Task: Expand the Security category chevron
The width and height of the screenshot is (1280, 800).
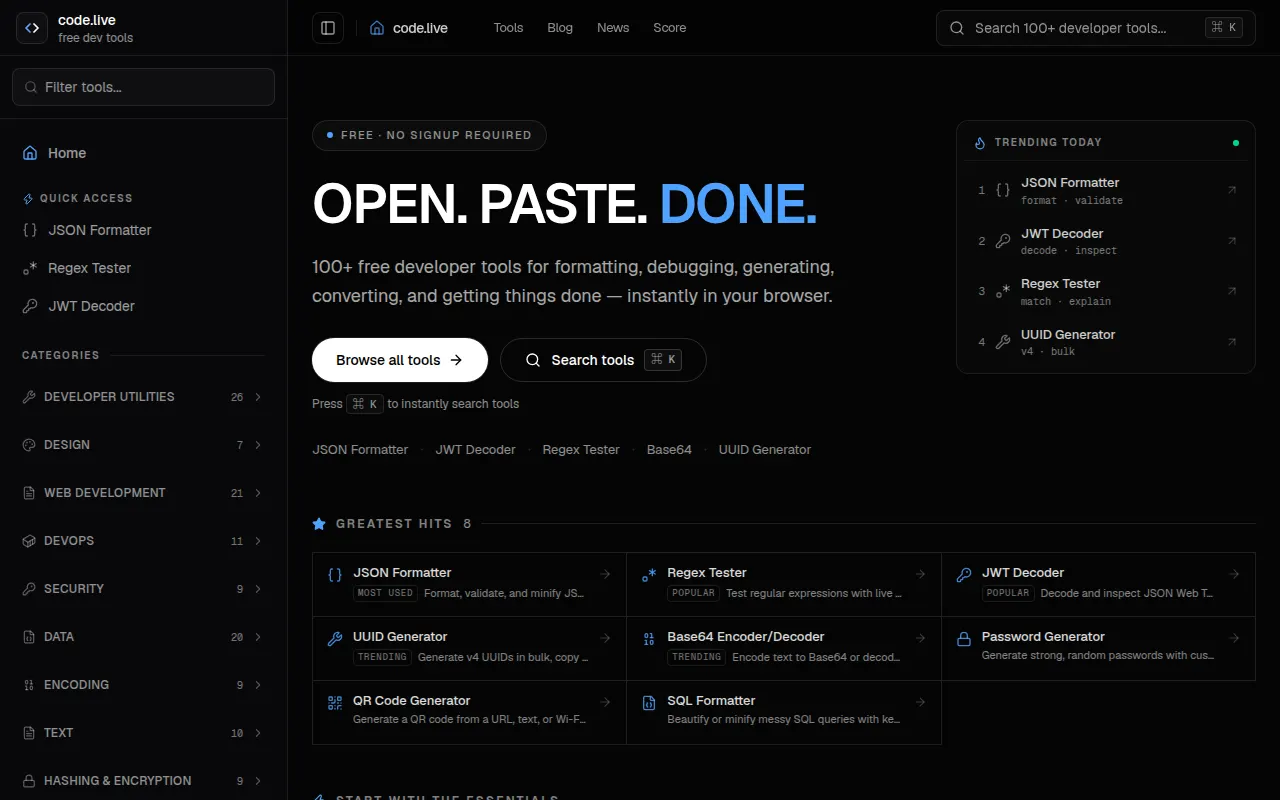Action: pyautogui.click(x=258, y=589)
